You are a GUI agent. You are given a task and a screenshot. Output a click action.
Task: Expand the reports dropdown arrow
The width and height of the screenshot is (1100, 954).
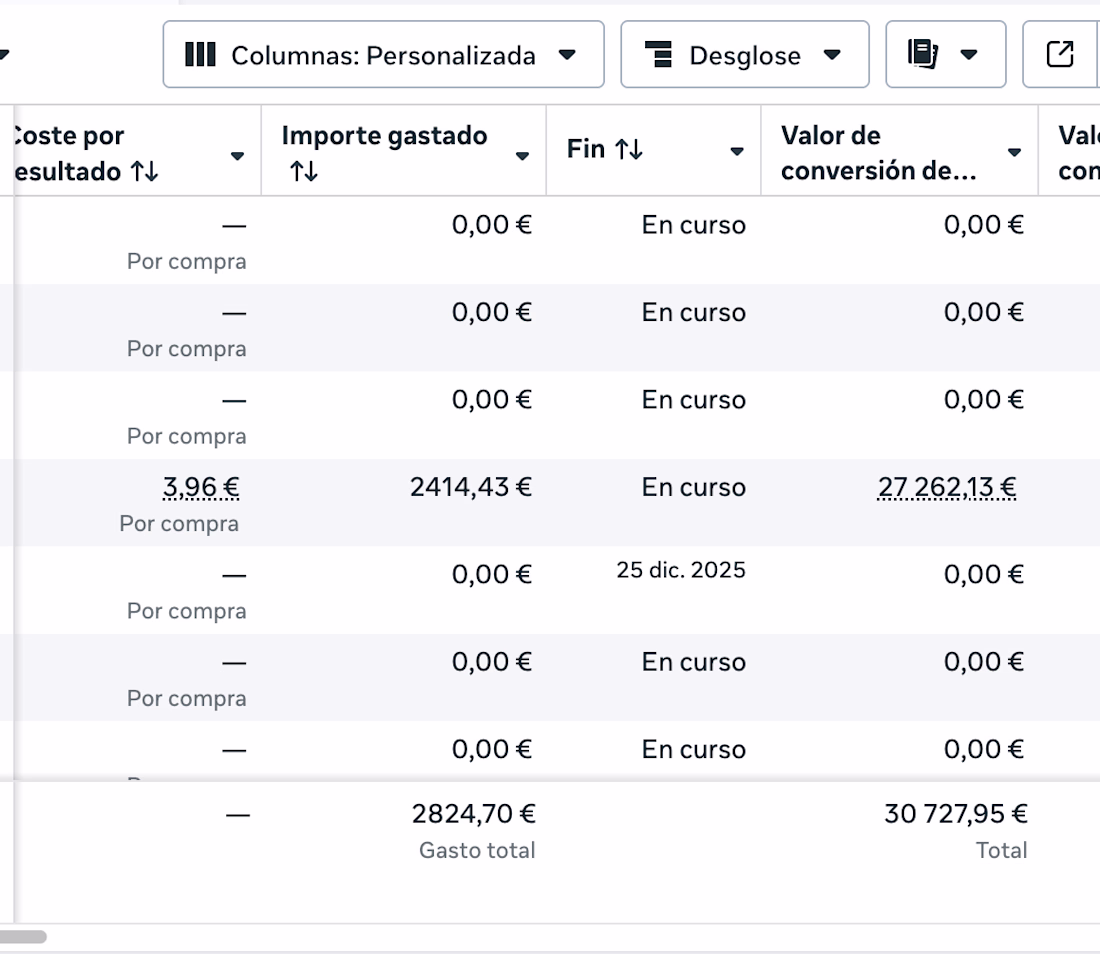(x=968, y=55)
